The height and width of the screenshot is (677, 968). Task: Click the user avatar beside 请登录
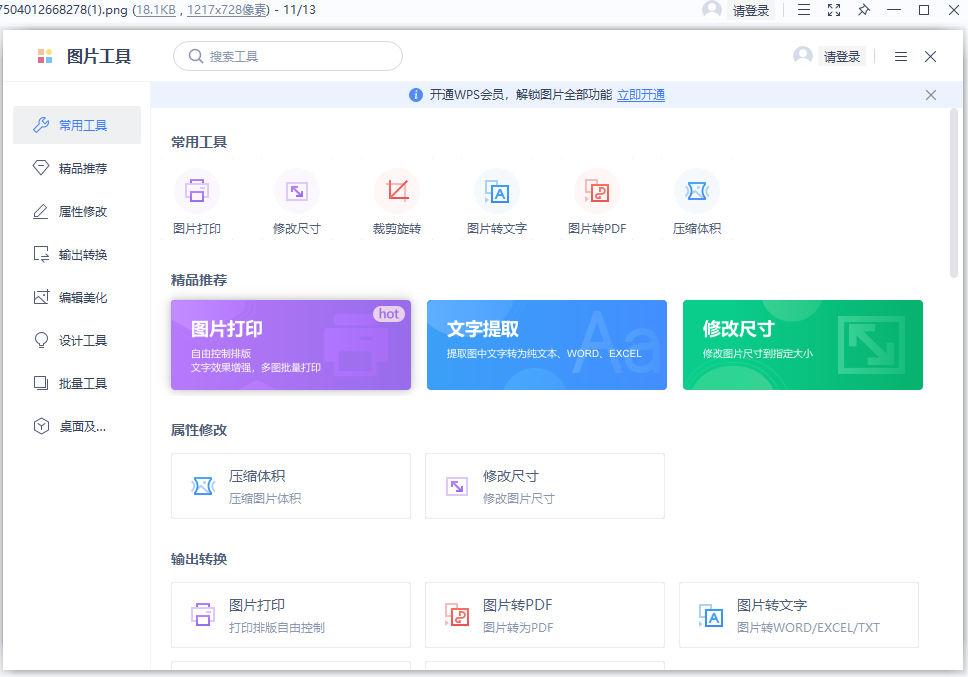click(803, 56)
